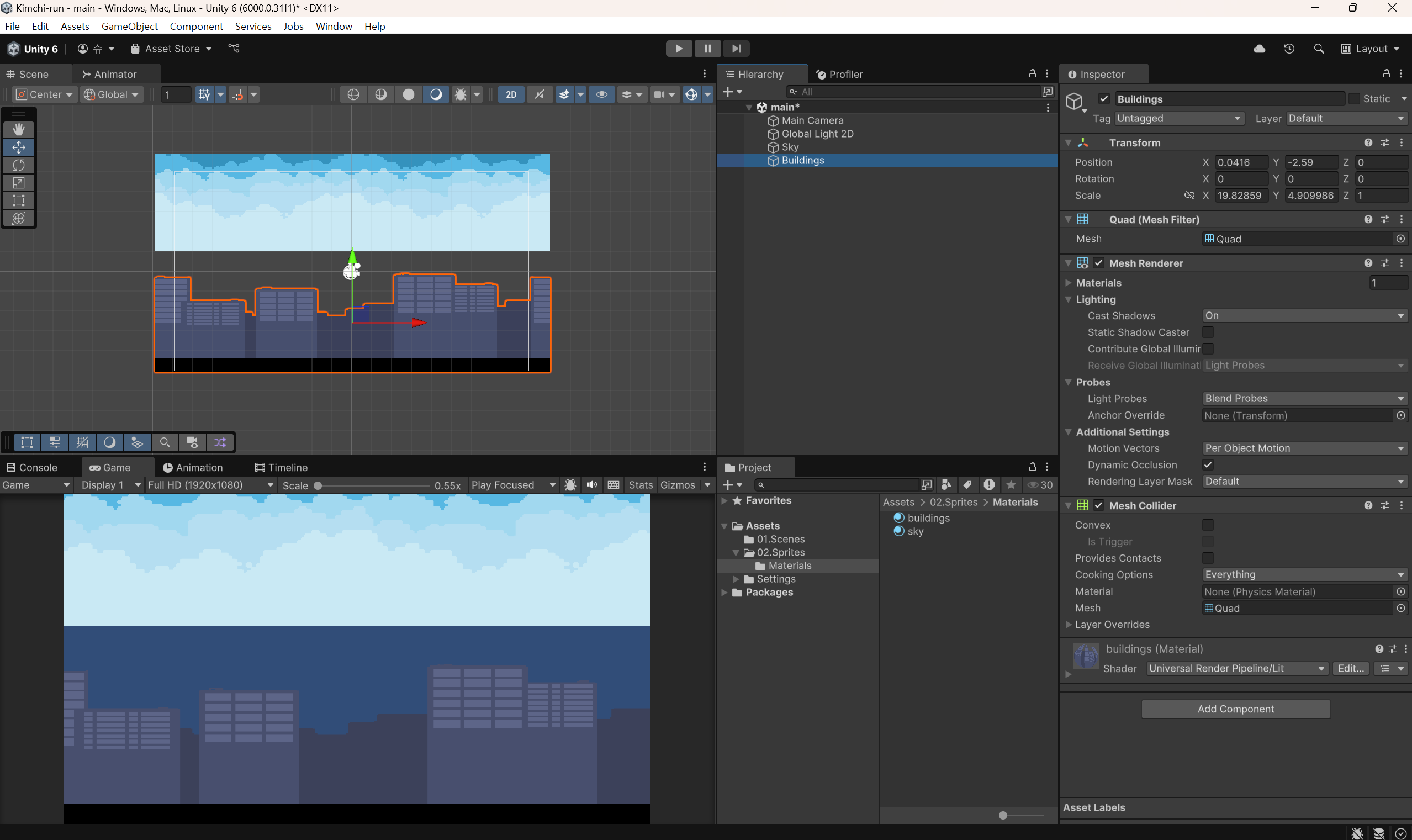This screenshot has height=840, width=1412.
Task: Select the Rect transform tool
Action: coord(19,200)
